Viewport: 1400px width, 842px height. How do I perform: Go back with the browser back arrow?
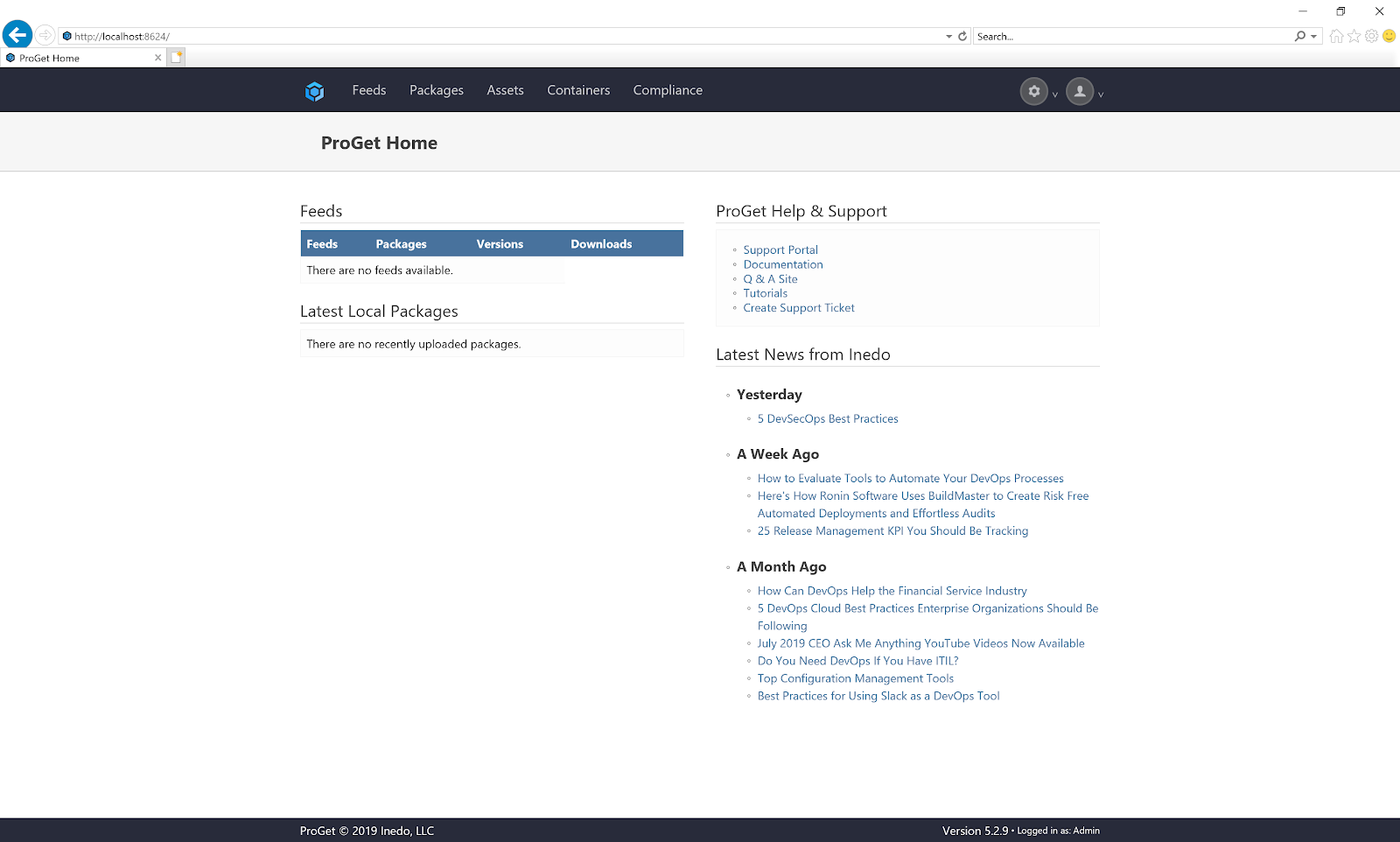(17, 35)
